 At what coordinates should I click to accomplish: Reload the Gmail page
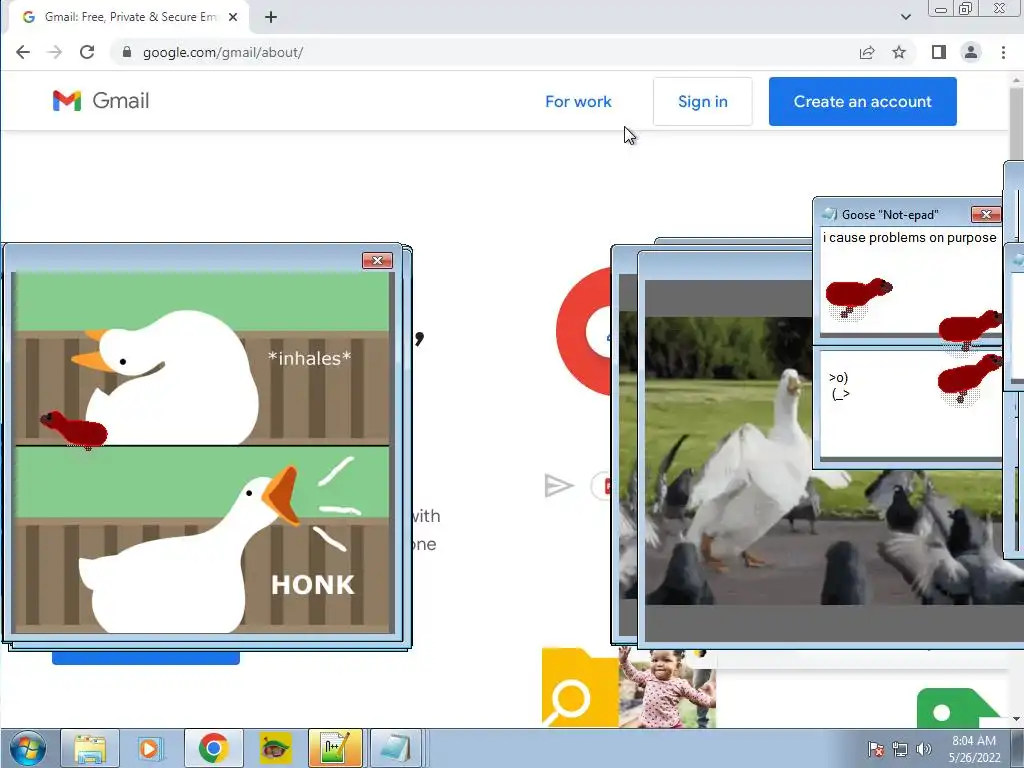click(x=87, y=52)
